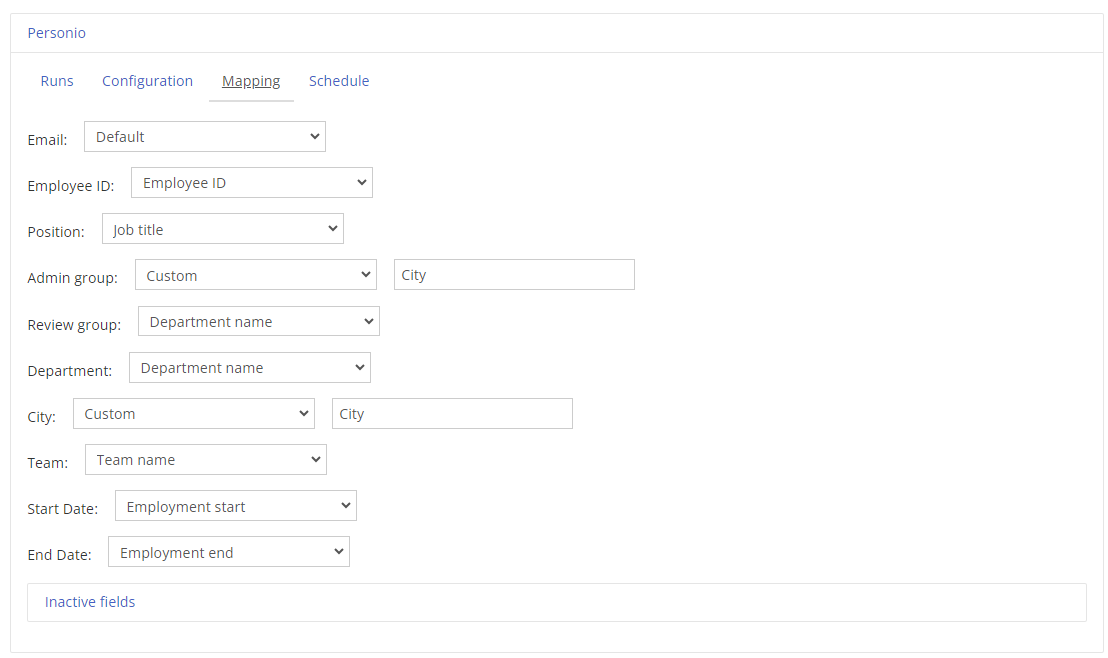Image resolution: width=1108 pixels, height=658 pixels.
Task: Click the Start Date field label
Action: click(x=63, y=509)
